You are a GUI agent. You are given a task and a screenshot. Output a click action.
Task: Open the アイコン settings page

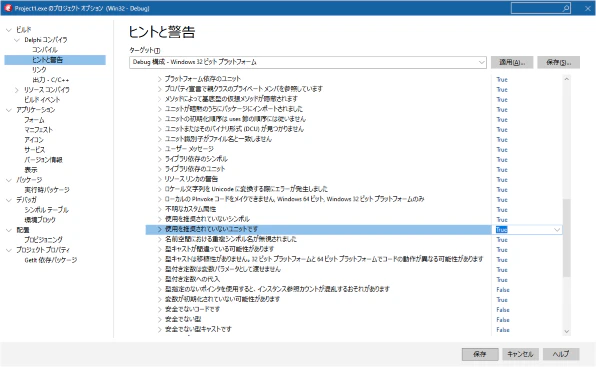click(34, 139)
